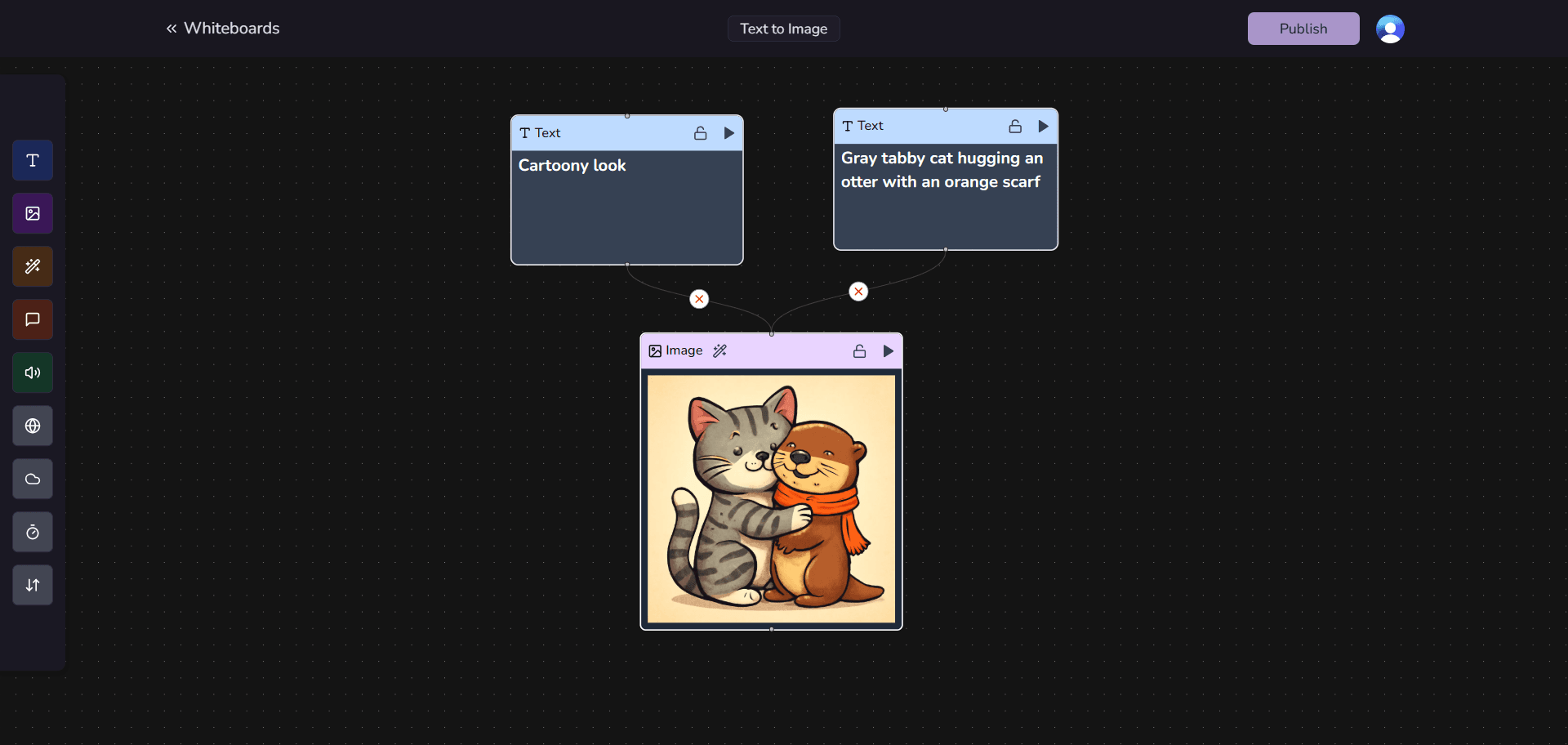Go back to Whiteboards
Screen dimensions: 1568x745
tap(231, 28)
